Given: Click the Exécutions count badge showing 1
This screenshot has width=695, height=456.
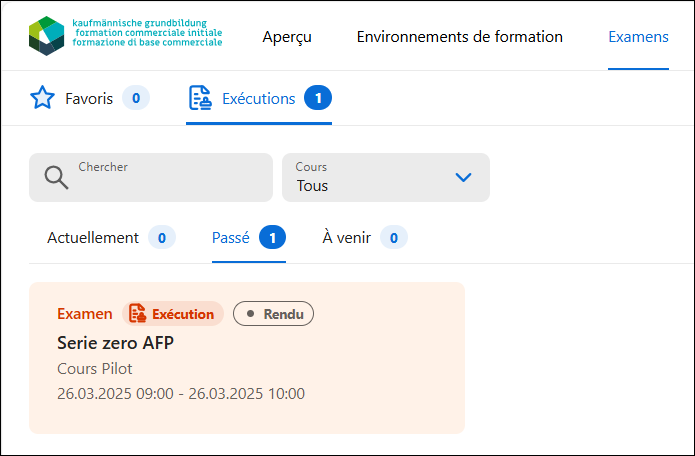Looking at the screenshot, I should pos(318,98).
